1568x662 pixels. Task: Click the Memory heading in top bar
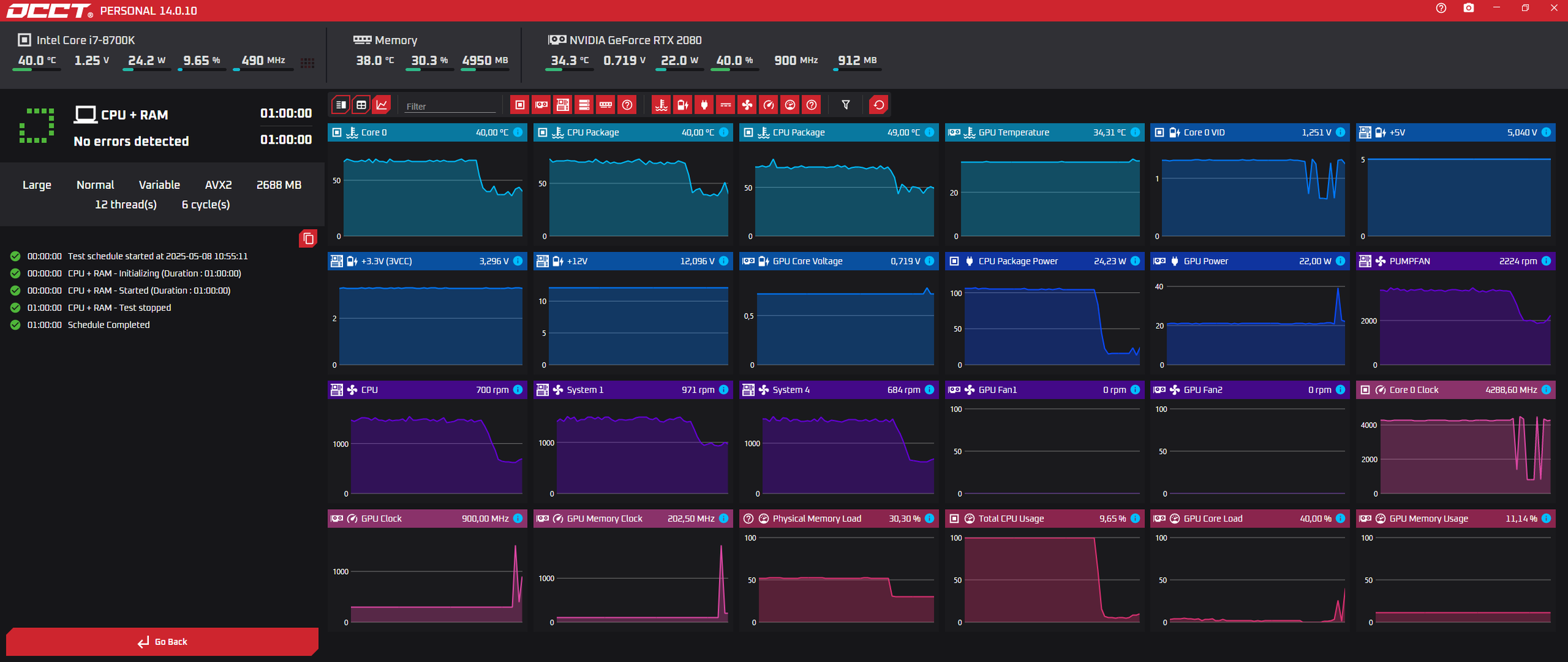[x=395, y=40]
